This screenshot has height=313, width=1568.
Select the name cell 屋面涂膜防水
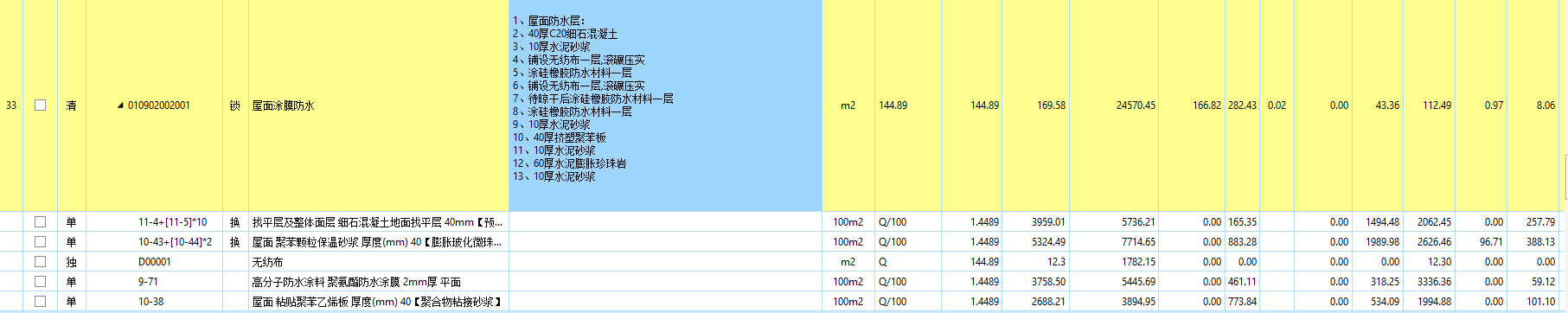click(x=283, y=105)
